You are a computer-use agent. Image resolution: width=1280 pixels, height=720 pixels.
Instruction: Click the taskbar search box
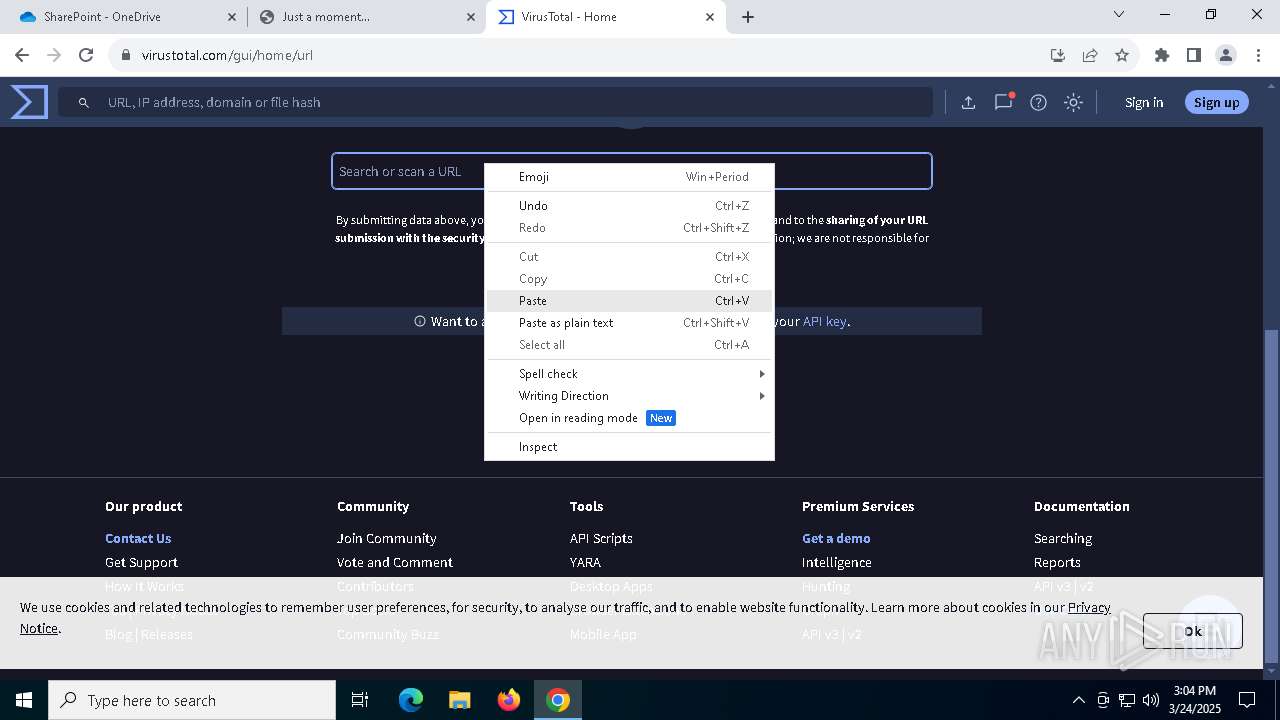coord(192,700)
